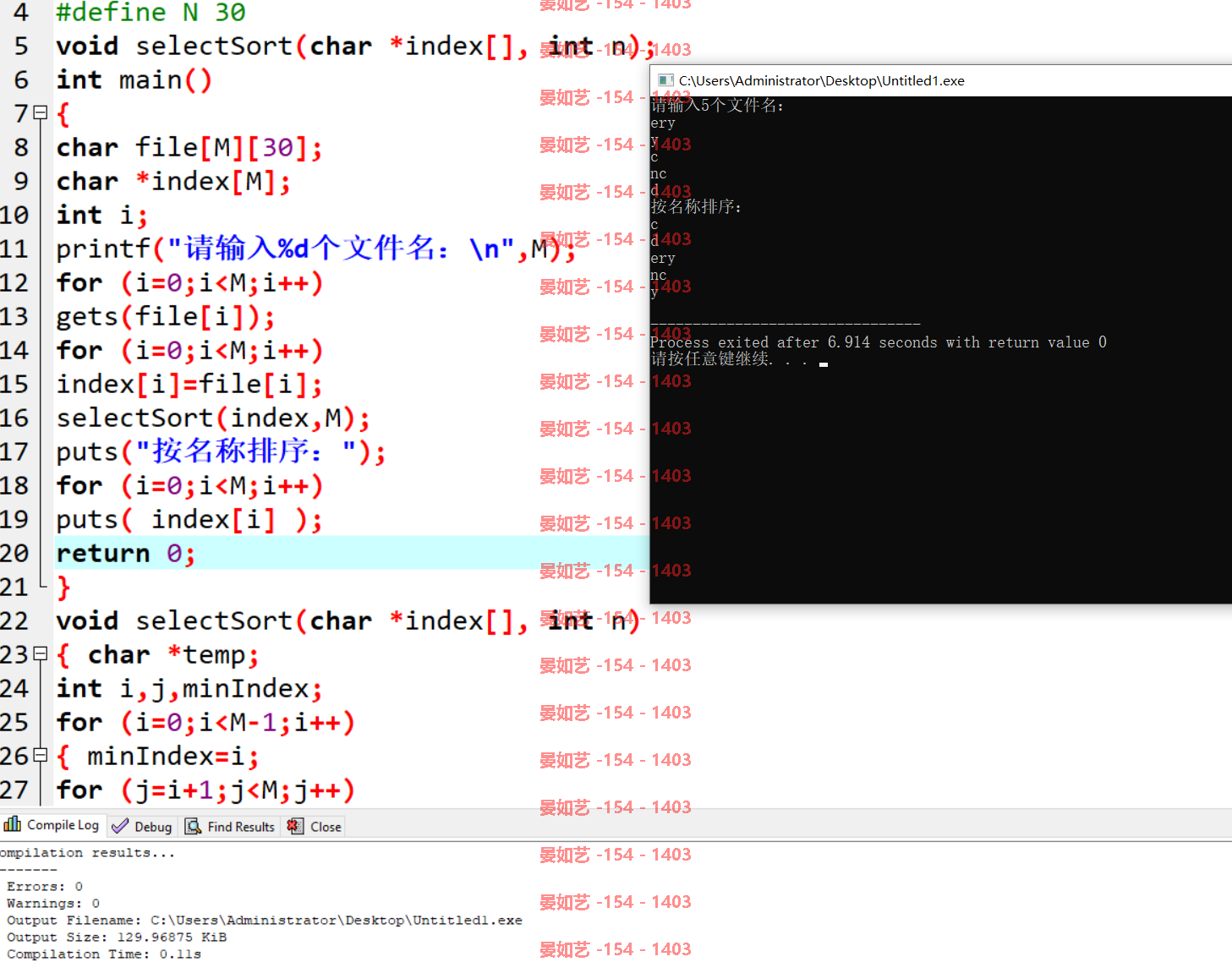Image resolution: width=1232 pixels, height=973 pixels.
Task: Click the 'for (j=i+1;j<M;j++)' line
Action: coord(205,790)
